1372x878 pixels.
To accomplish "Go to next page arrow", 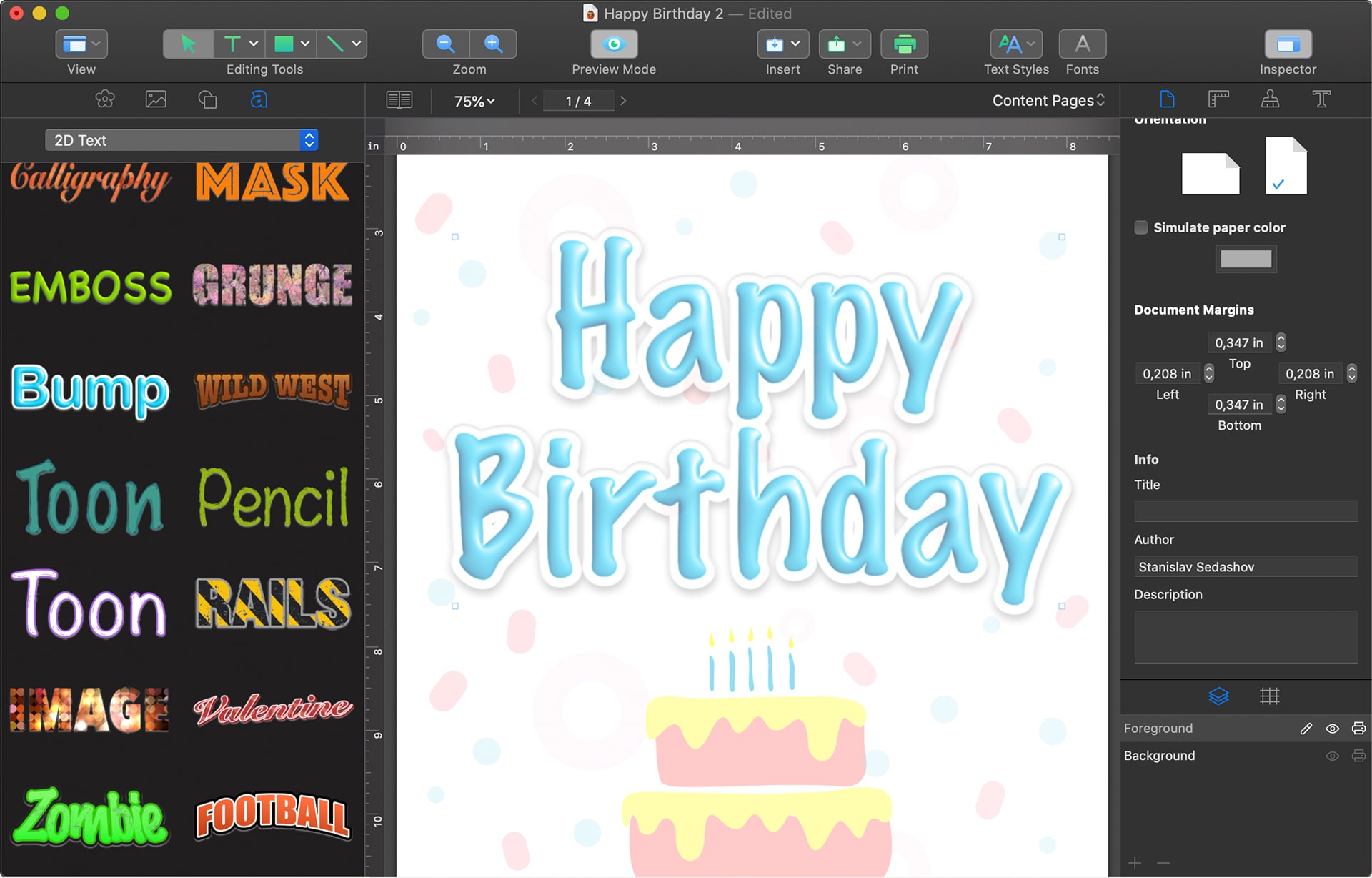I will 623,101.
